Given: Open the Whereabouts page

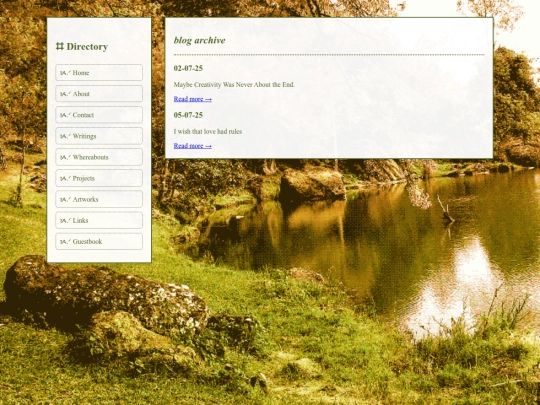Looking at the screenshot, I should tap(99, 157).
